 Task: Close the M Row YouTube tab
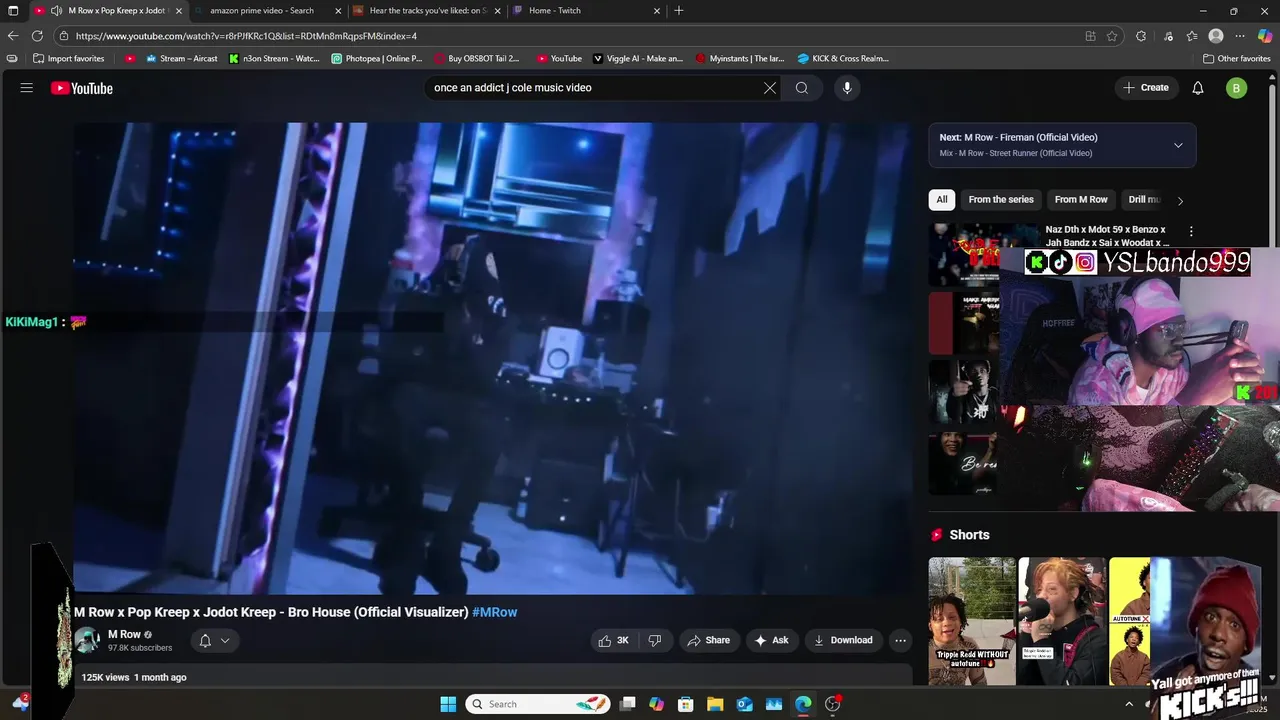pos(179,10)
